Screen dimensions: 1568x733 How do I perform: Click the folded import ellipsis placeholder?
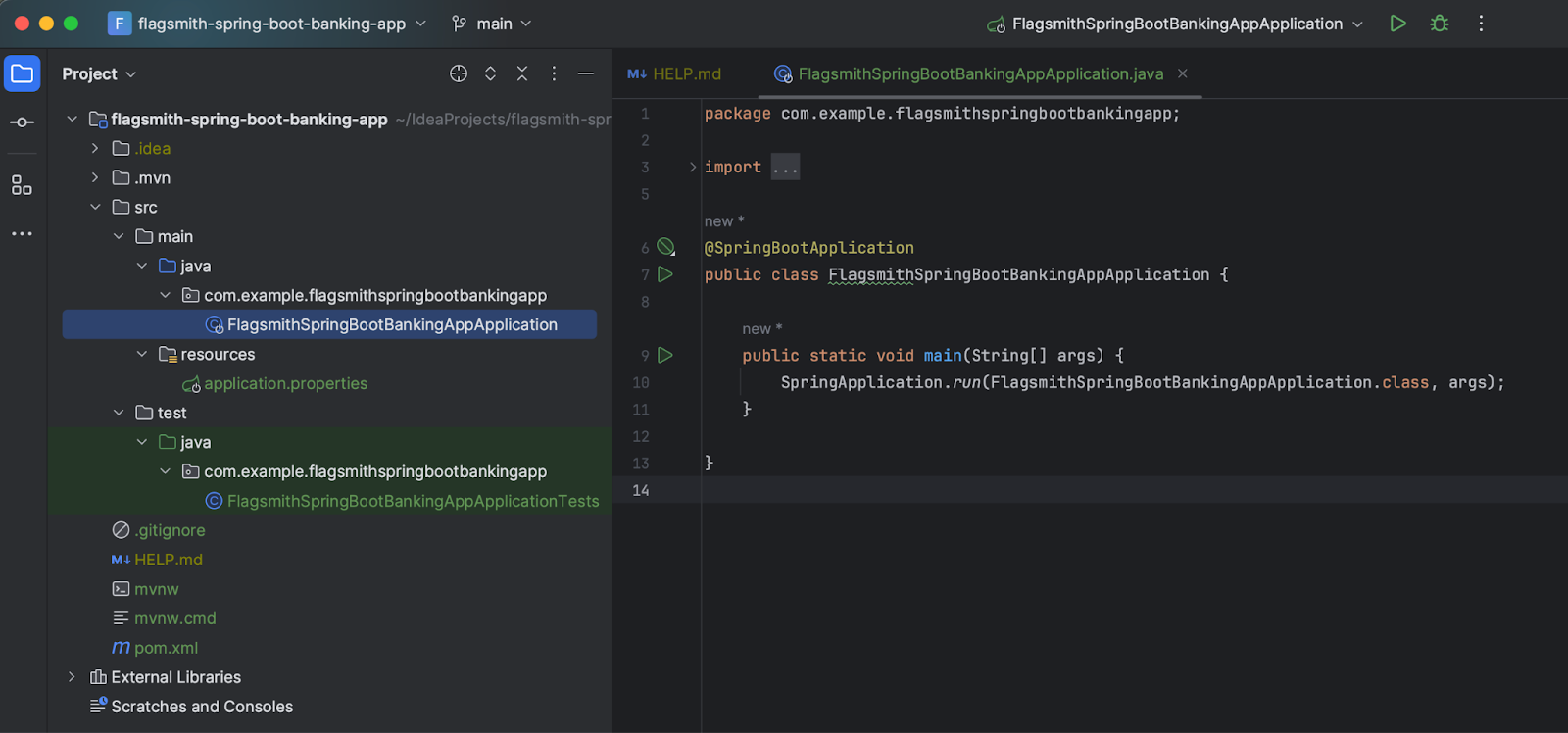point(785,167)
